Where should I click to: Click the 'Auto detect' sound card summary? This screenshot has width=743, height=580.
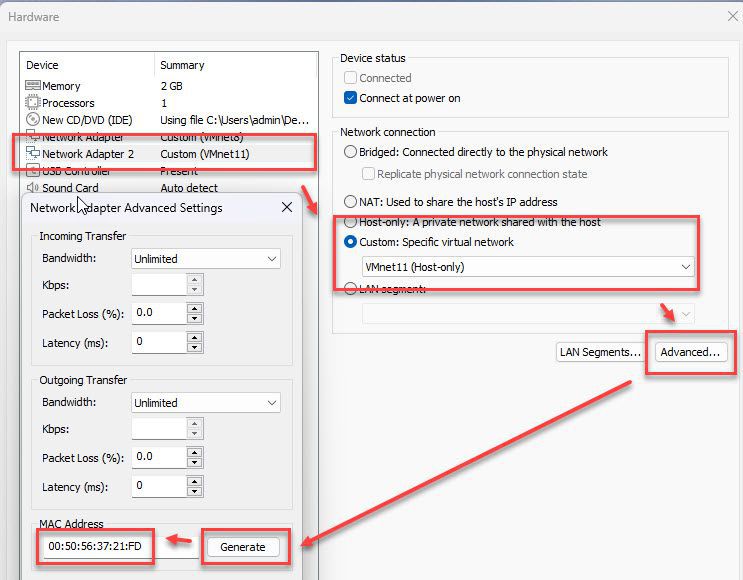(x=189, y=188)
